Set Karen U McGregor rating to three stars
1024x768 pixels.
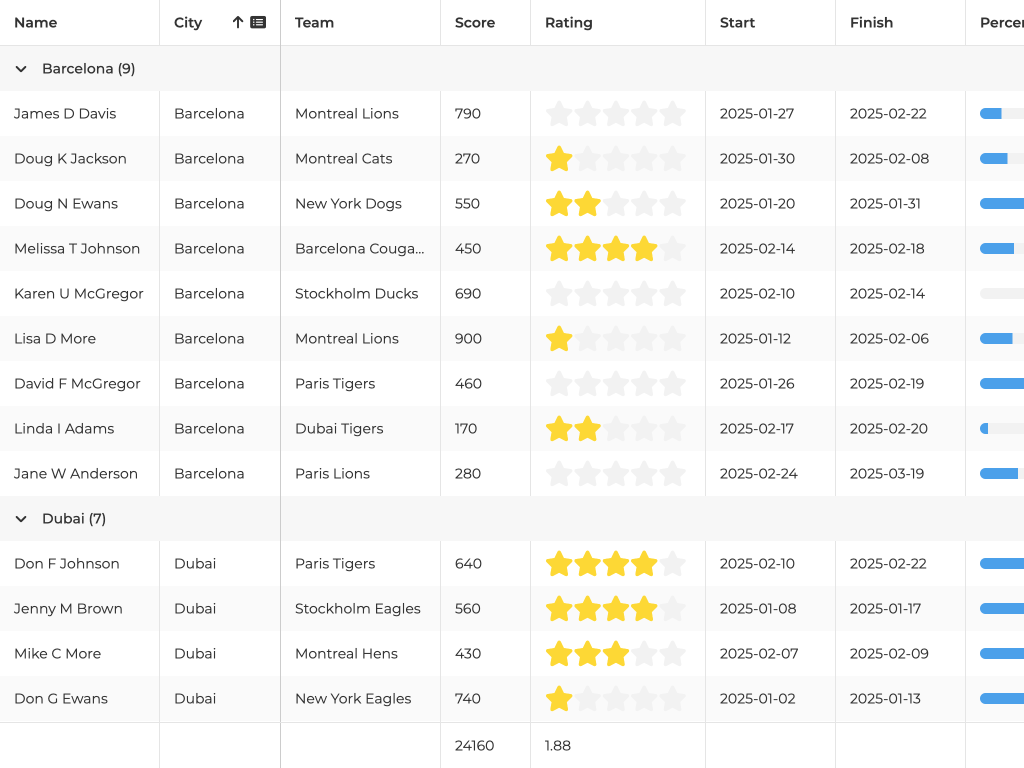(616, 294)
